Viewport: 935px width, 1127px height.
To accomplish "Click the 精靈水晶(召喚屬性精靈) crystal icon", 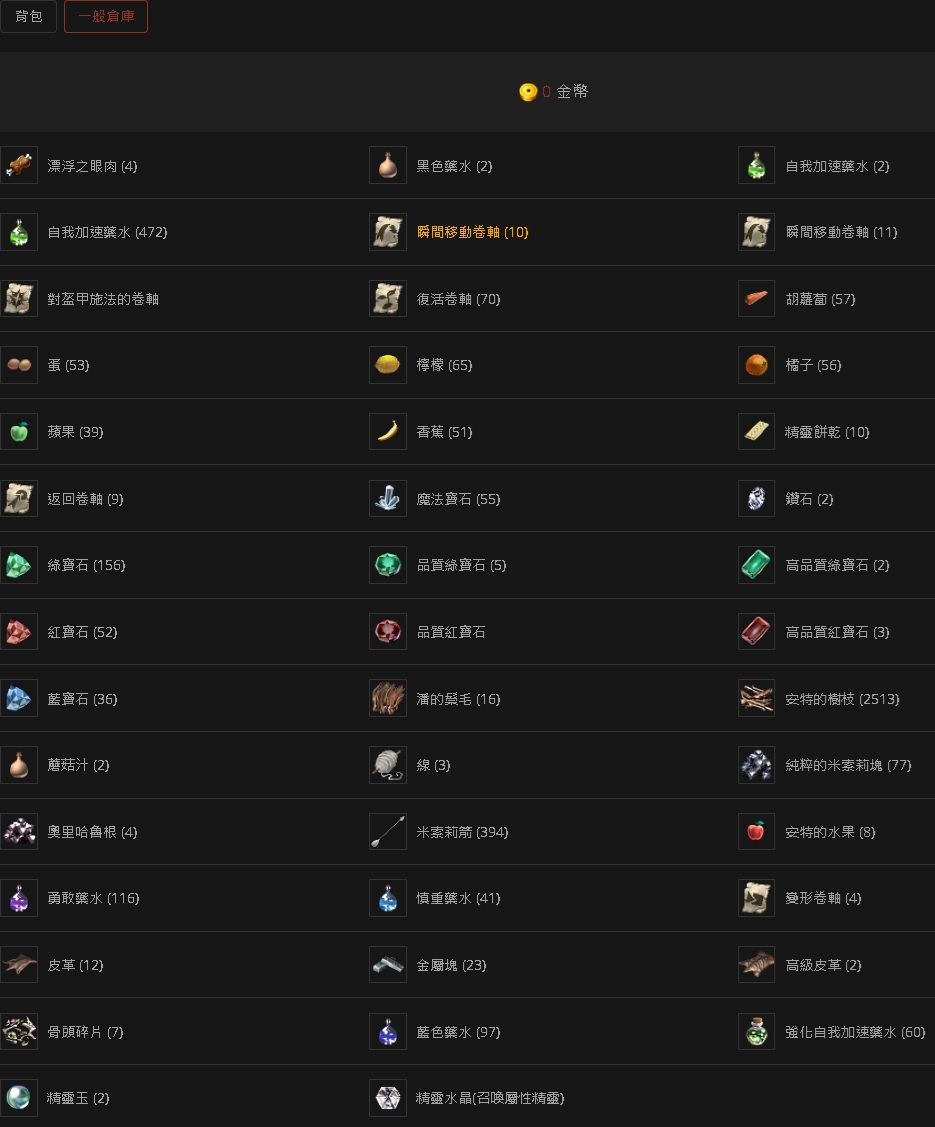I will coord(388,1098).
